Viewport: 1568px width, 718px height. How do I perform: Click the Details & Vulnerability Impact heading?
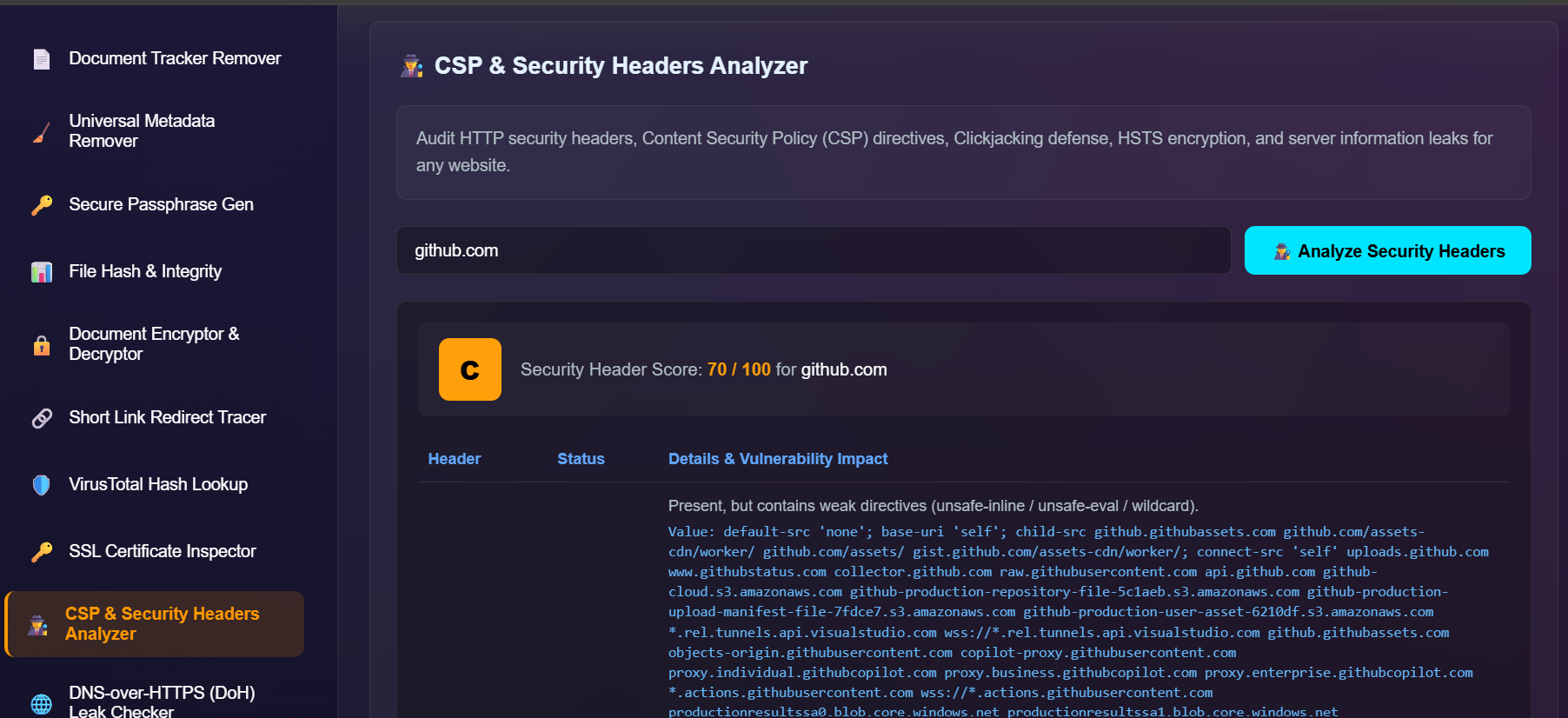pyautogui.click(x=778, y=459)
